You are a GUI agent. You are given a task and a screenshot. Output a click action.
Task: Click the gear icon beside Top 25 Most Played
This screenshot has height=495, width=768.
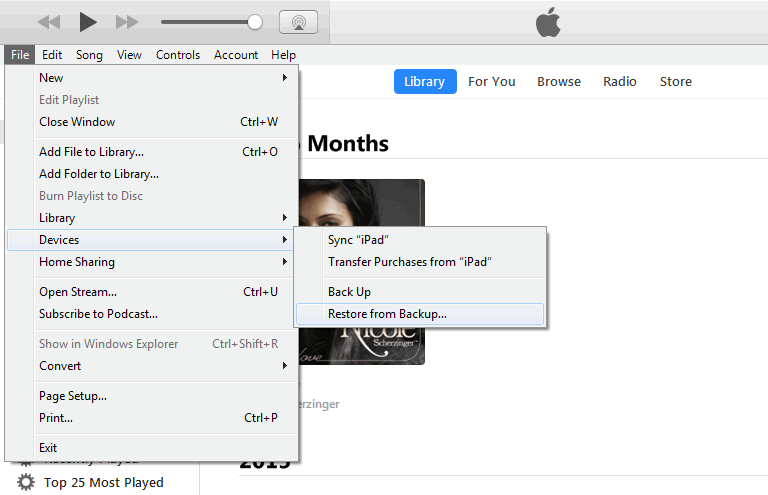(26, 482)
